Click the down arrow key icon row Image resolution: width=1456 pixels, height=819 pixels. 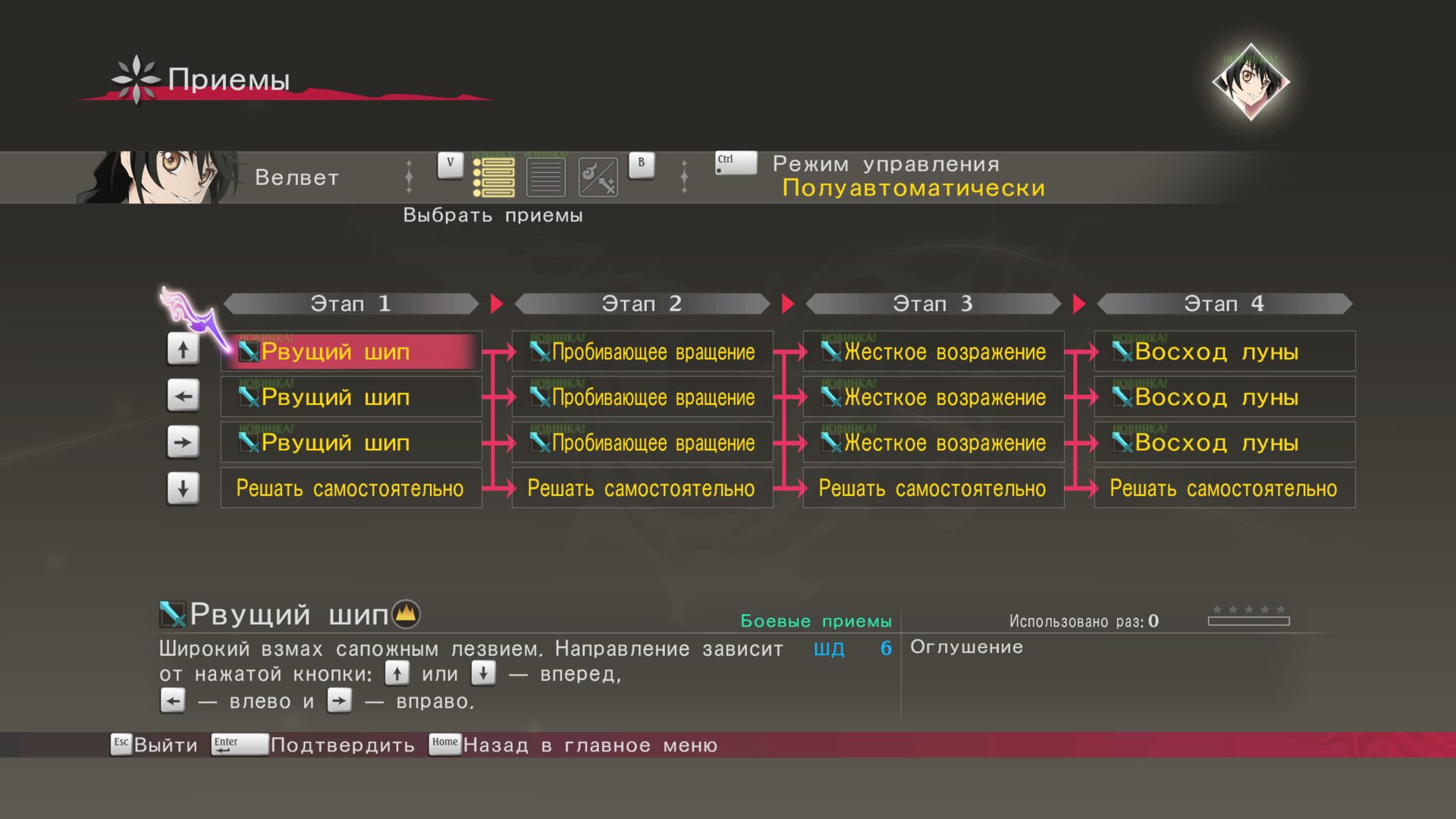point(184,488)
